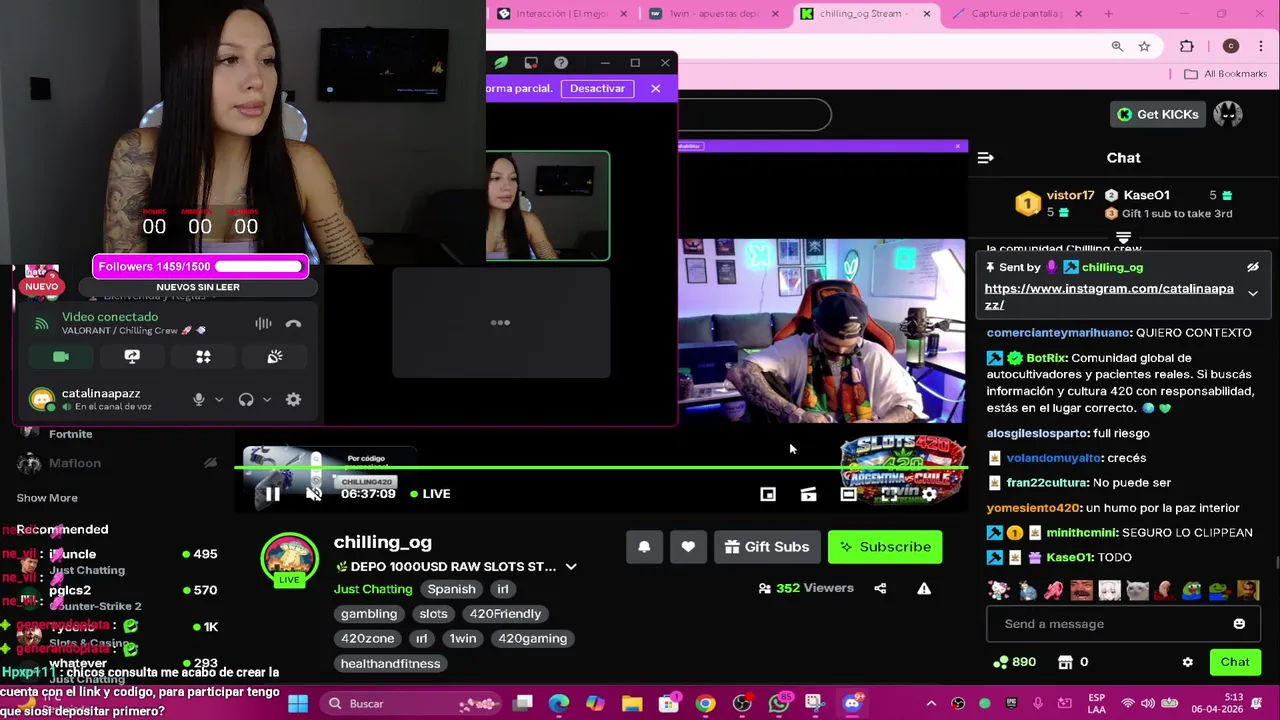Screen dimensions: 1280x720
Task: Bookmark this page with the star icon
Action: 1144,46
